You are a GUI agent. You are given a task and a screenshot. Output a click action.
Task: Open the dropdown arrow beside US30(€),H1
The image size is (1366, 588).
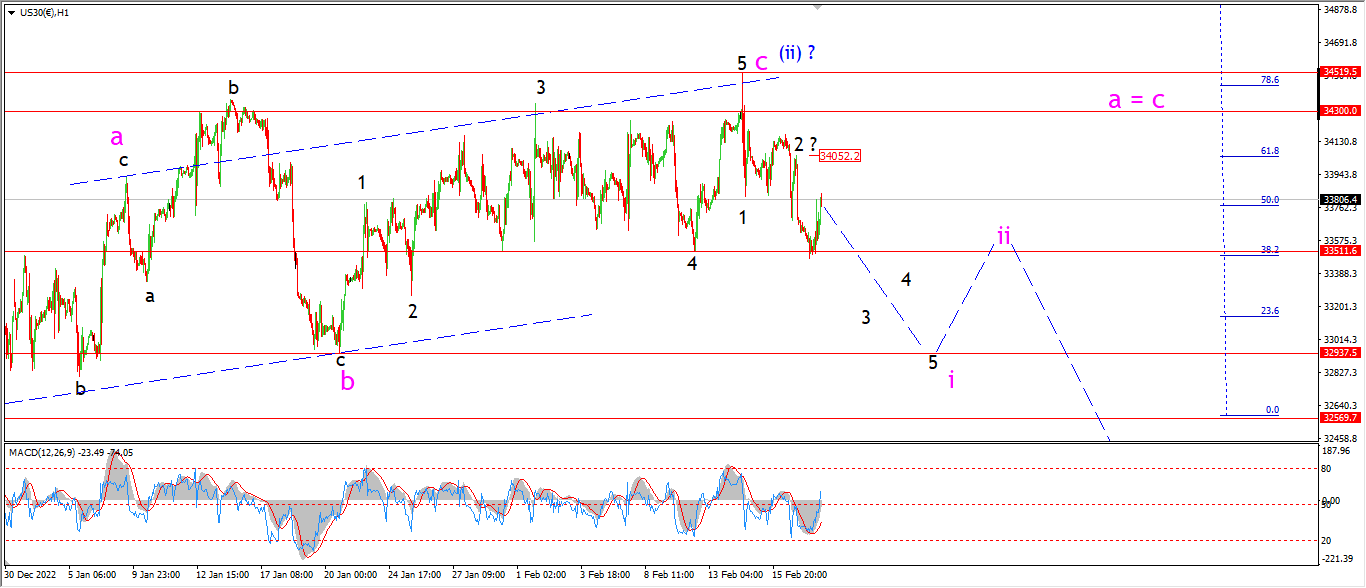(x=11, y=12)
